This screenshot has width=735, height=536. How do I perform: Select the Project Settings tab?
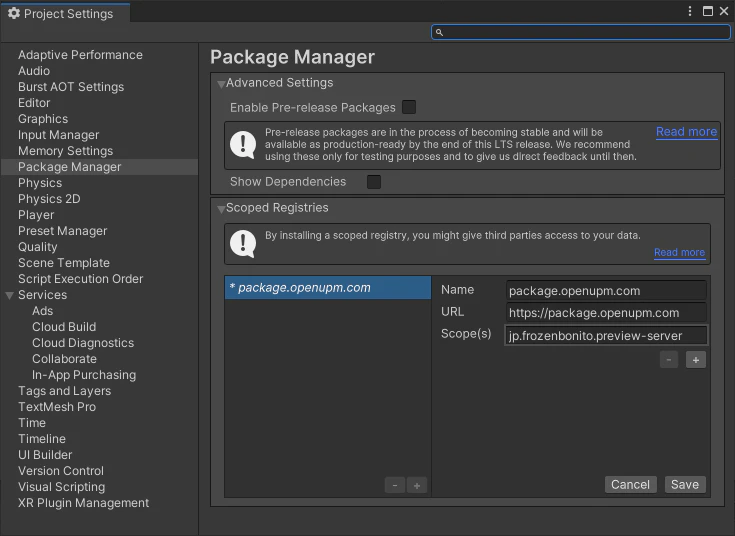tap(66, 14)
